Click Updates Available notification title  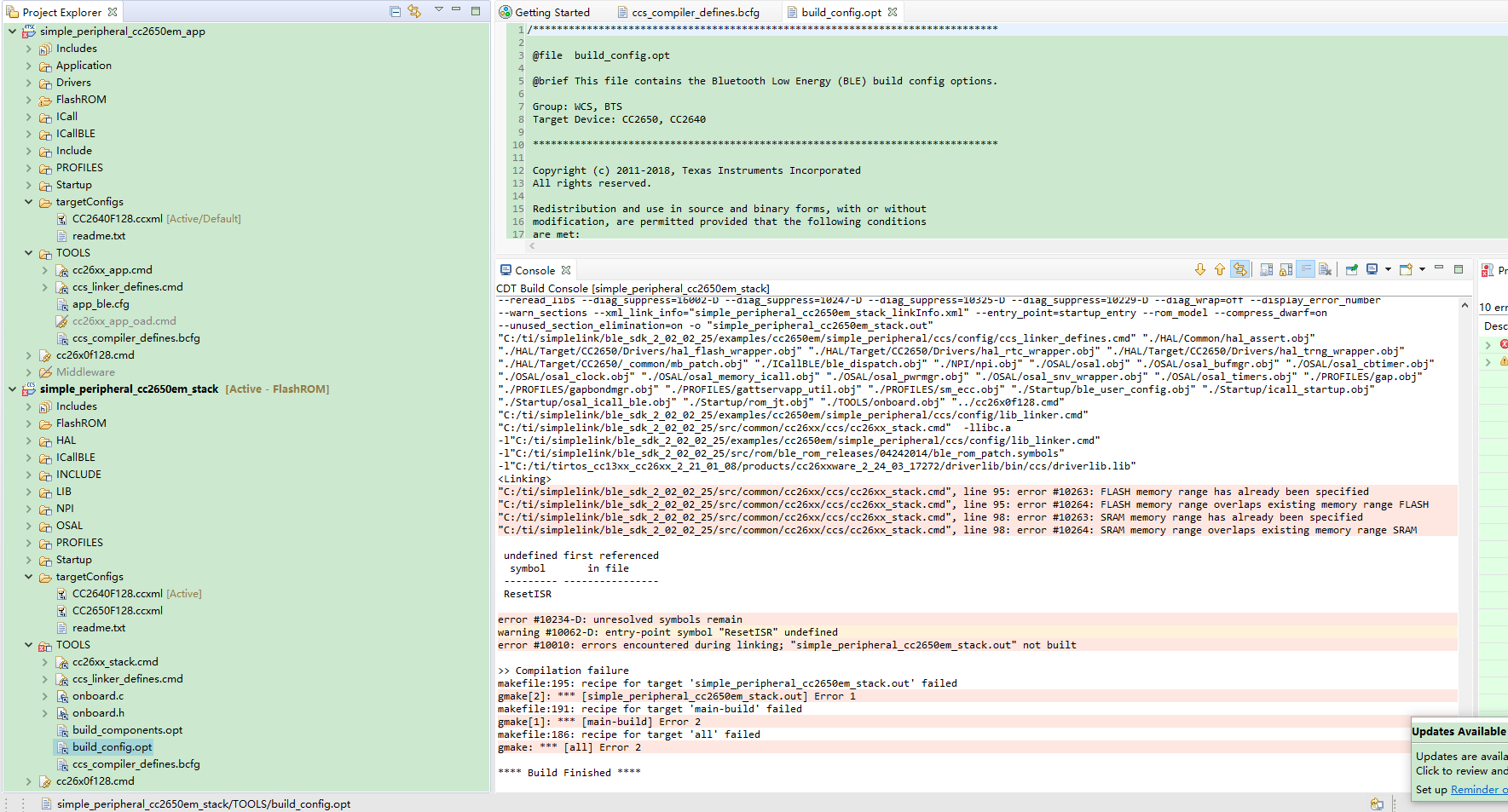tap(1459, 731)
